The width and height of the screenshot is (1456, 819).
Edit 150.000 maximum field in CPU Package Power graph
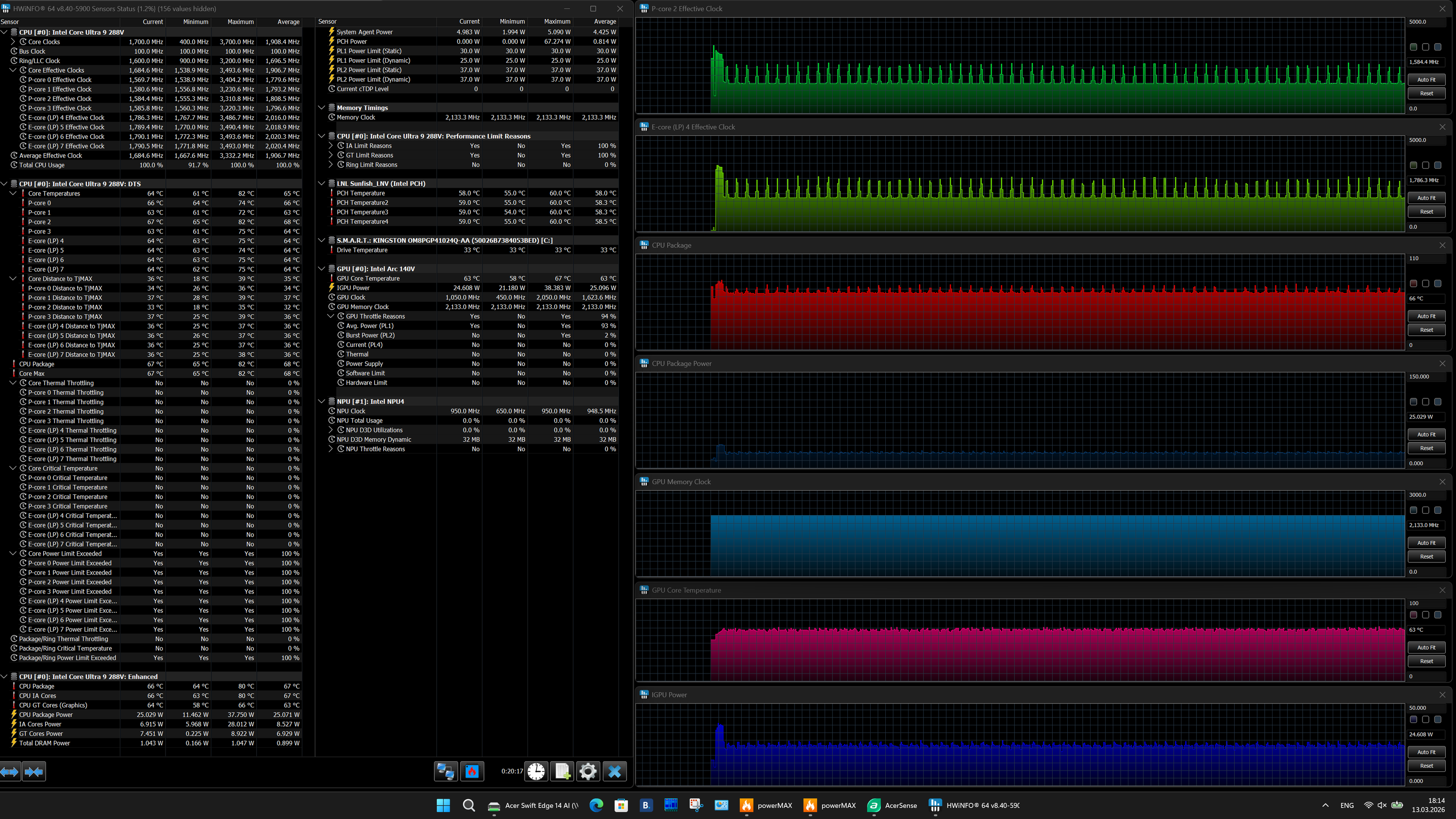tap(1426, 377)
